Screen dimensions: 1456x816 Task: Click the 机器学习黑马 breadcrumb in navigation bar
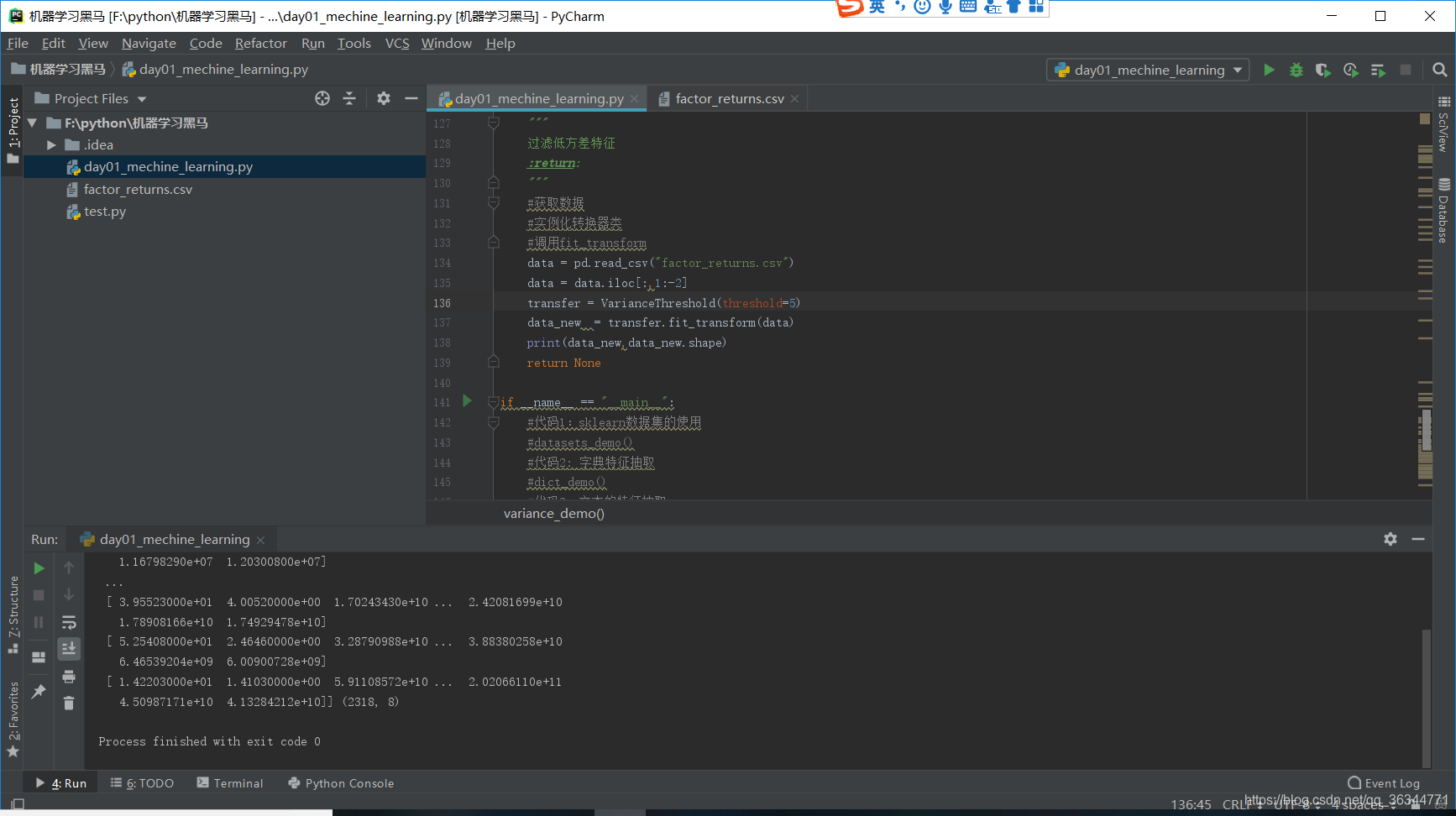[x=67, y=70]
